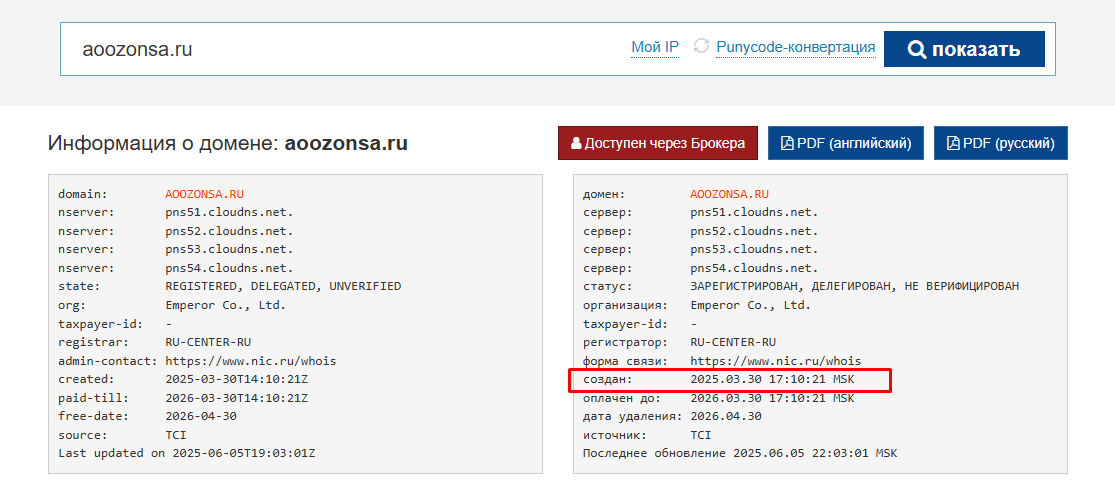Select registrar value RU-CENTER-RU in English panel

click(x=208, y=342)
